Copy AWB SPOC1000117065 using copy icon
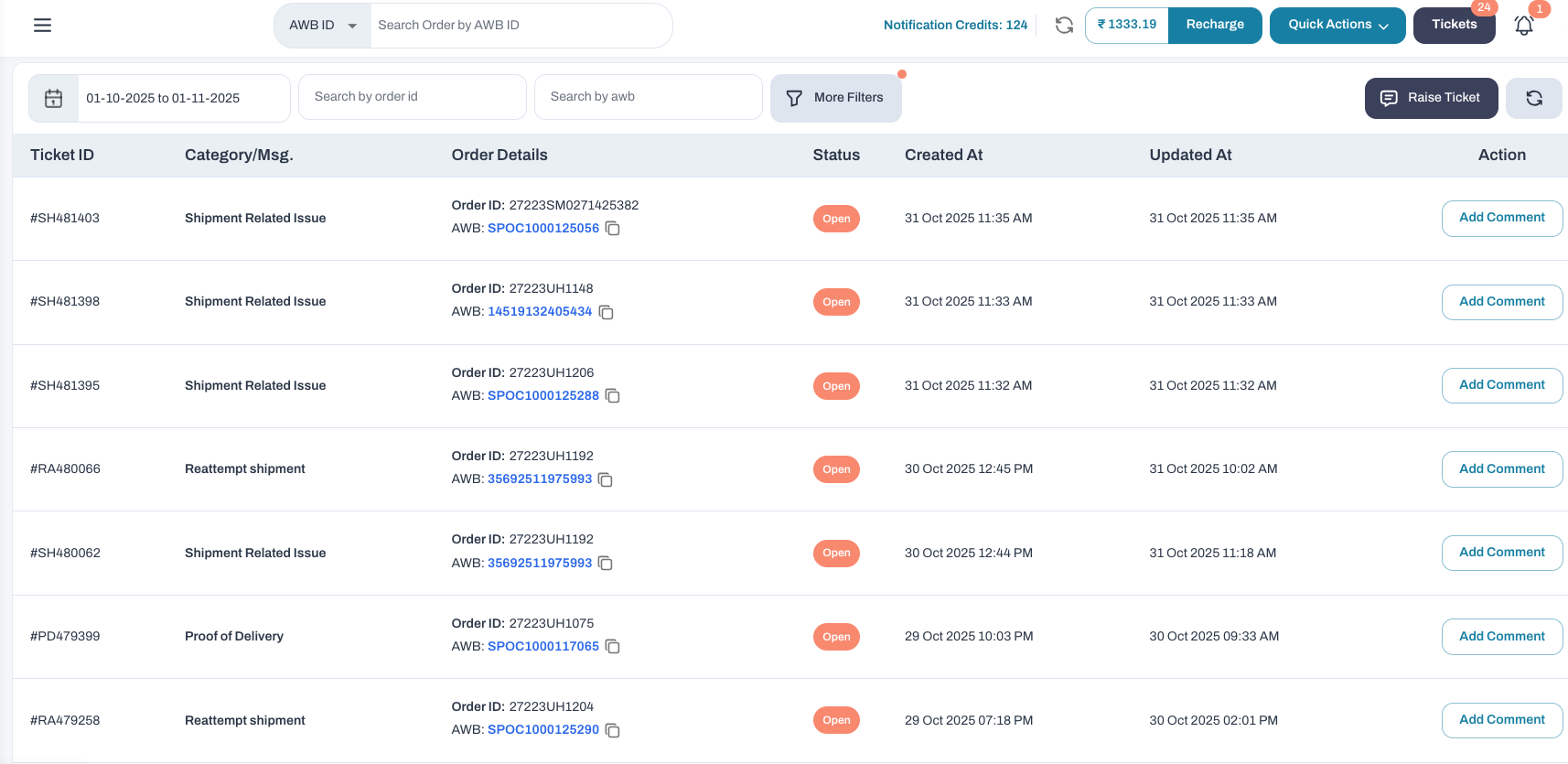Image resolution: width=1568 pixels, height=764 pixels. tap(613, 647)
